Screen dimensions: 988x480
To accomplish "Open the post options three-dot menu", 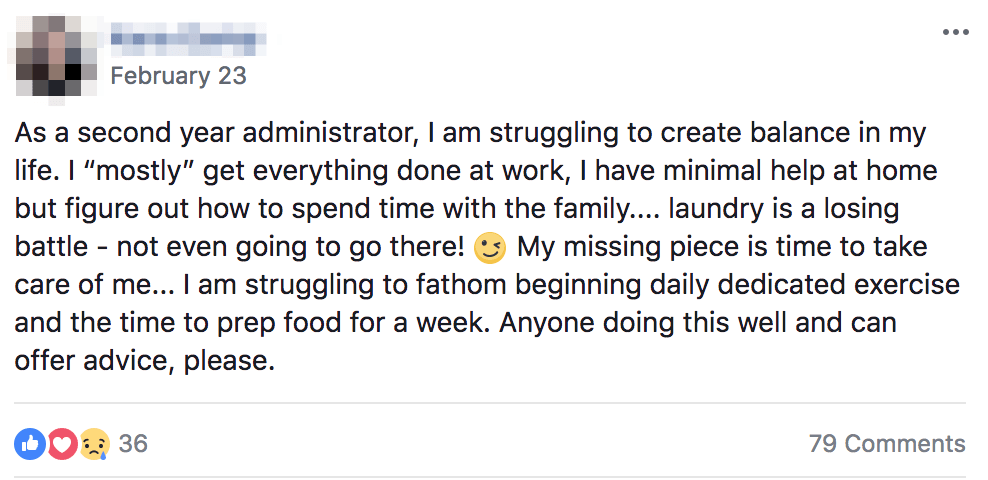I will [x=955, y=31].
